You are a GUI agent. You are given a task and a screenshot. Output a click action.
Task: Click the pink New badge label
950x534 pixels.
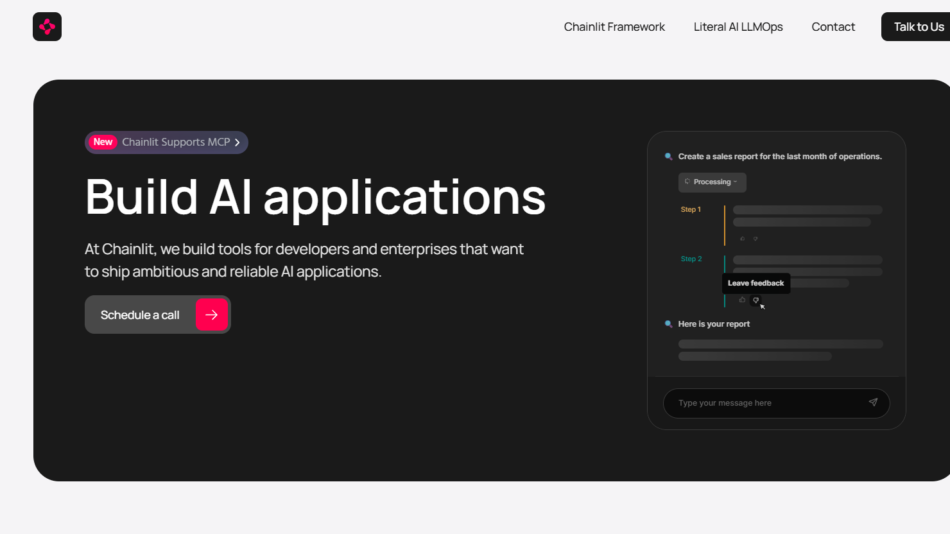coord(103,142)
